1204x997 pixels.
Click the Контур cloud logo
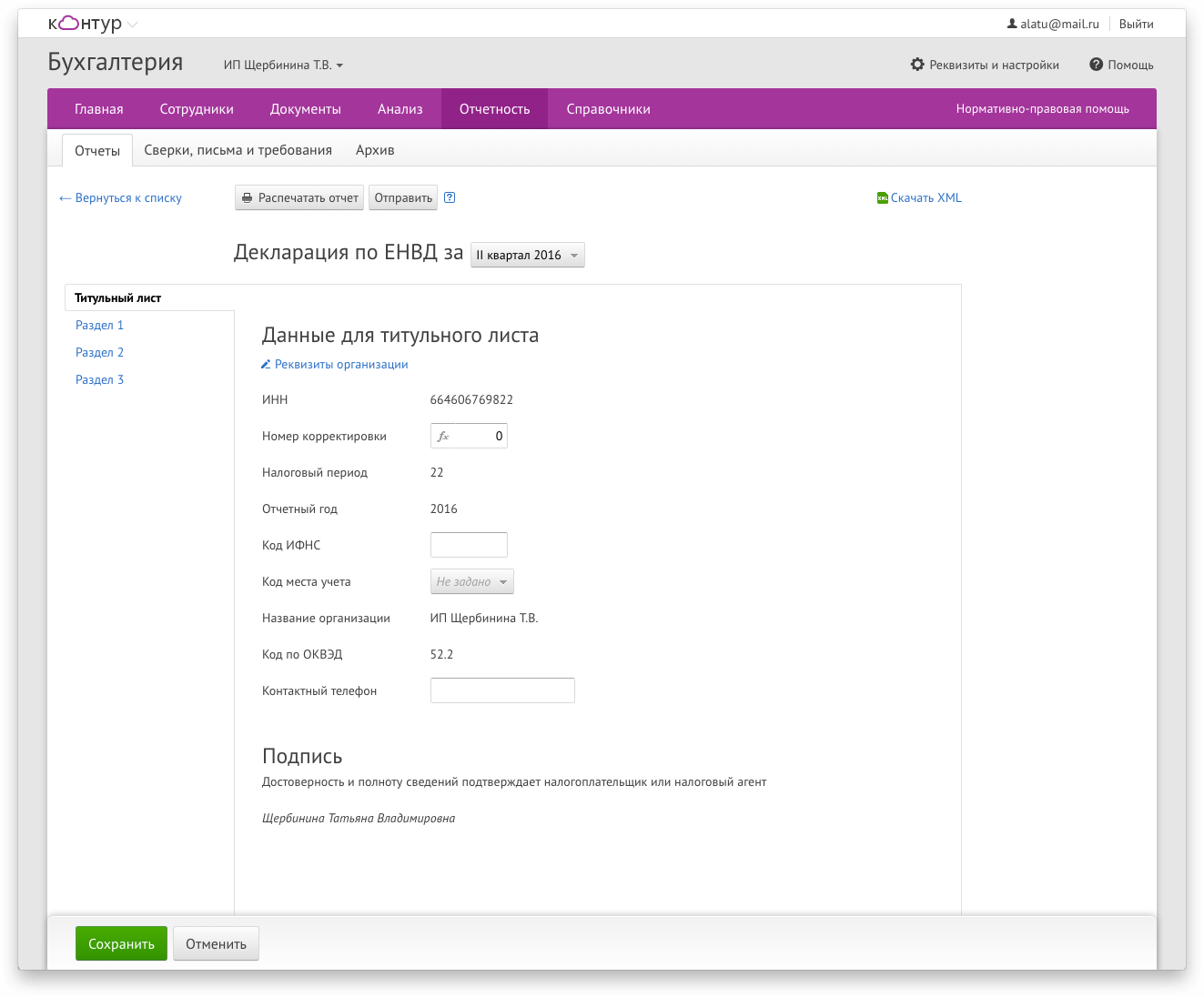coord(86,24)
